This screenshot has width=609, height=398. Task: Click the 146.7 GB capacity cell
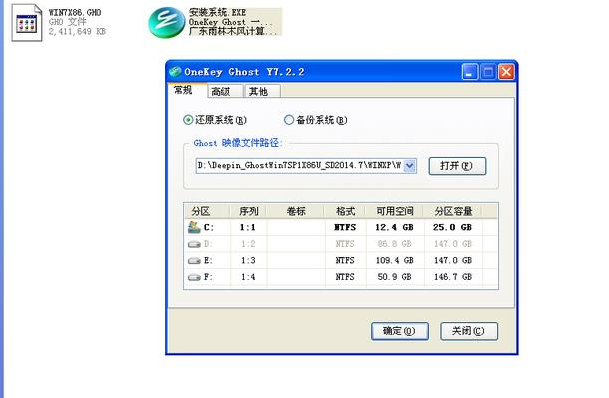[453, 277]
